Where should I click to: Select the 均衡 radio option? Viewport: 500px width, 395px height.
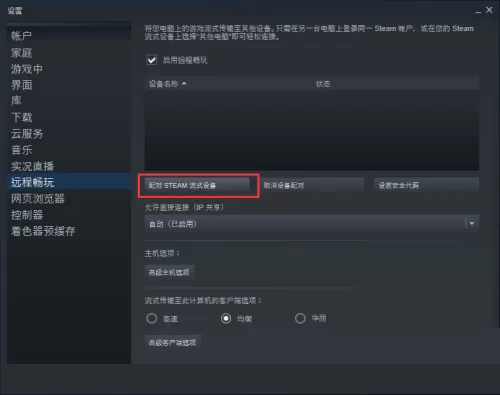226,319
